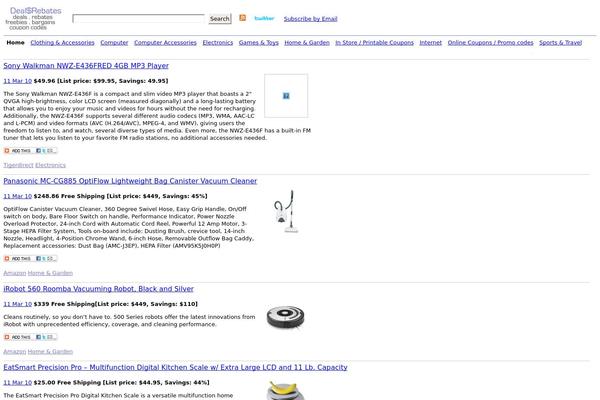
Task: Click the 11 Mar 10 date on Panasonic deal
Action: [x=18, y=196]
